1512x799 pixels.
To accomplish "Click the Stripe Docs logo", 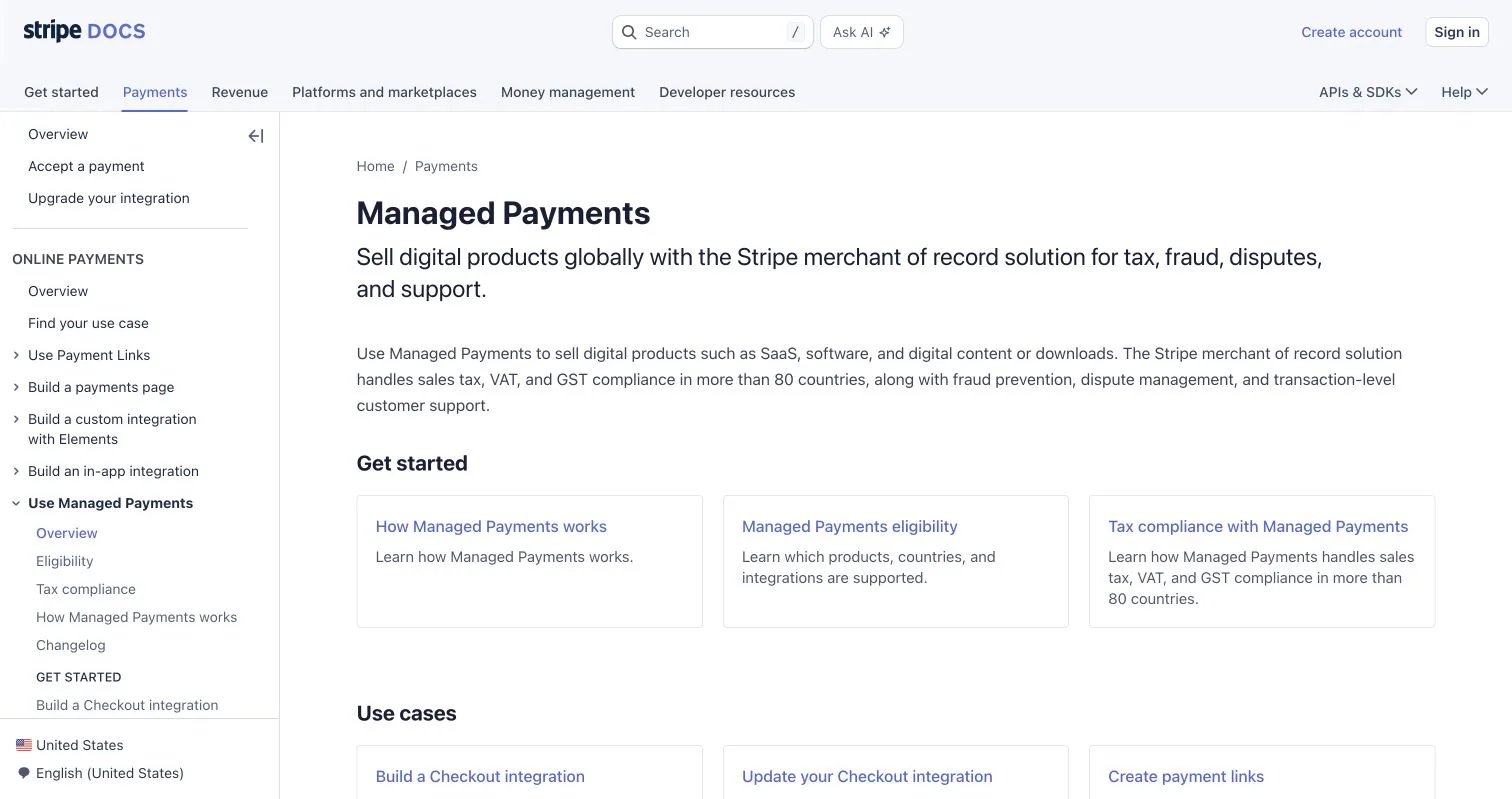I will click(84, 31).
